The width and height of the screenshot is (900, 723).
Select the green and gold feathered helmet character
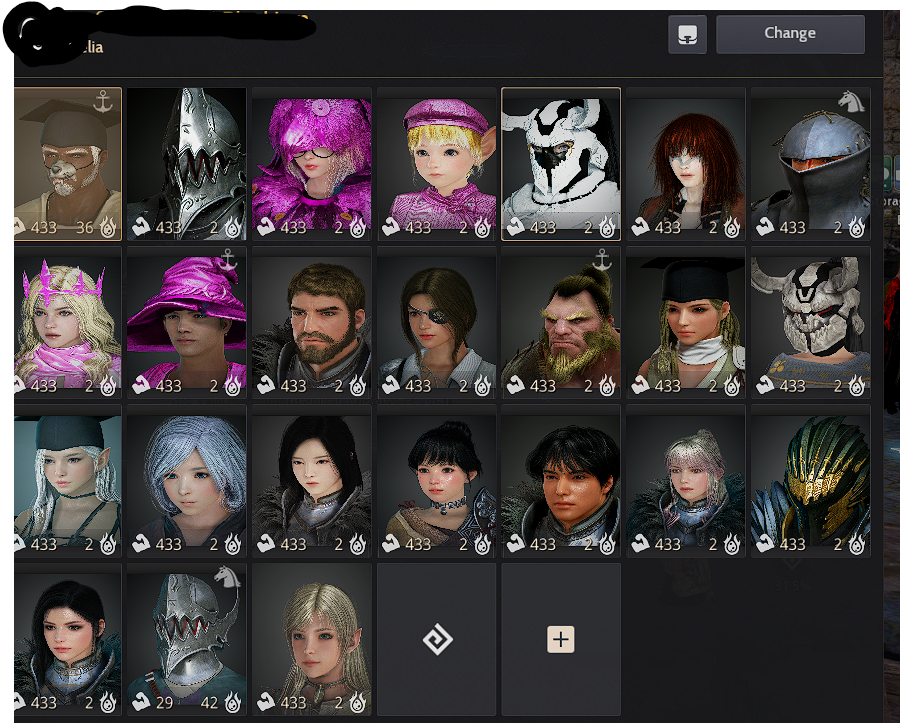pos(810,481)
